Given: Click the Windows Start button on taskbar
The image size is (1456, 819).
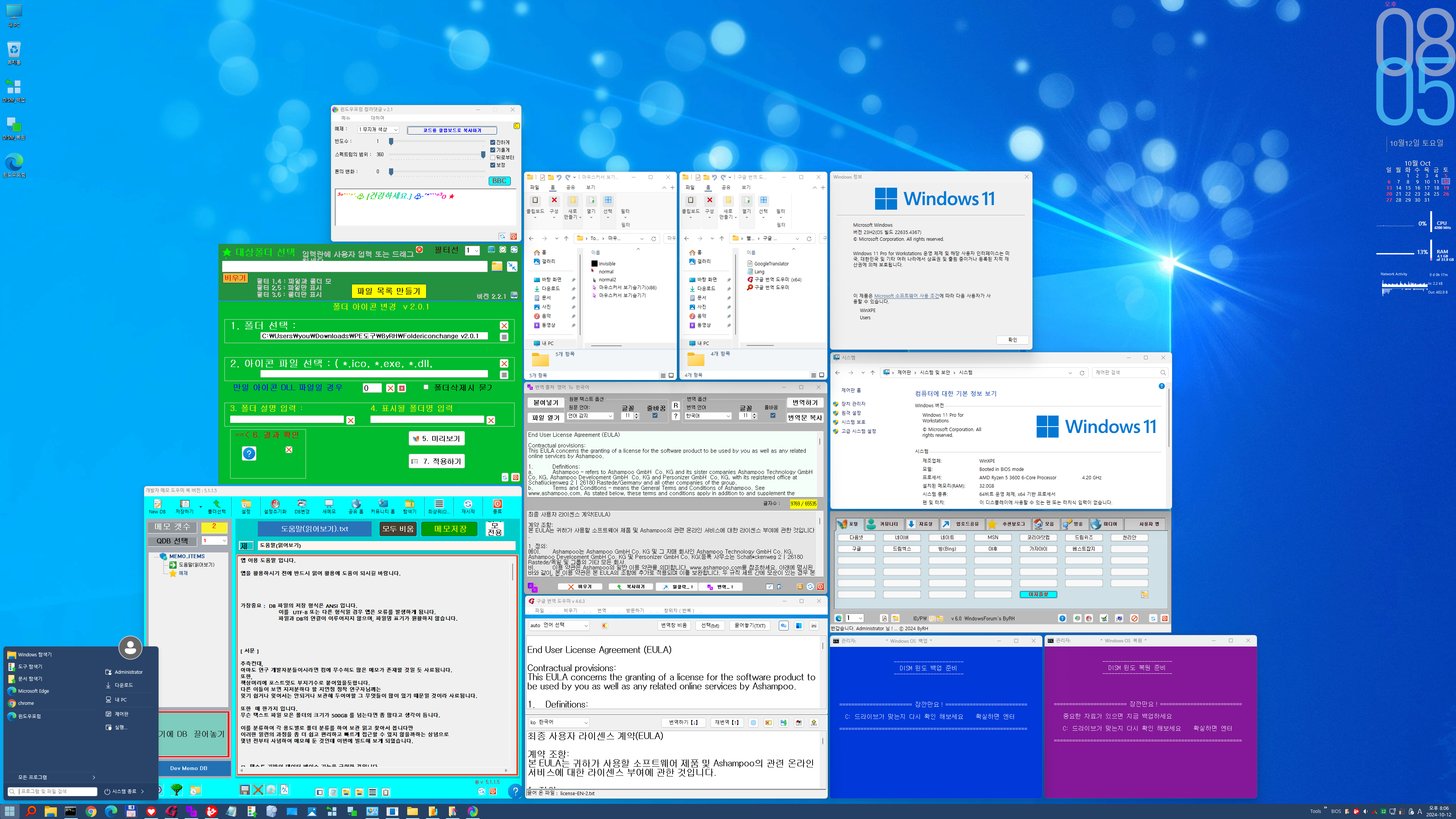Looking at the screenshot, I should (x=9, y=812).
